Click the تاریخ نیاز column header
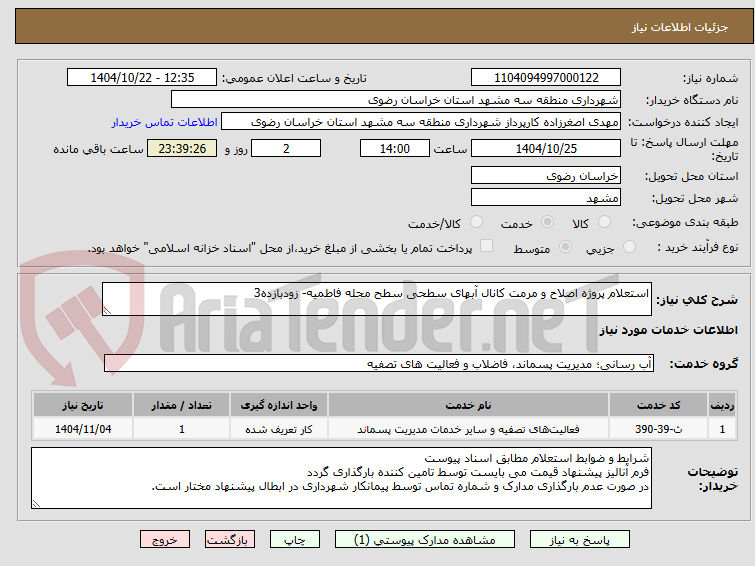 pyautogui.click(x=83, y=405)
